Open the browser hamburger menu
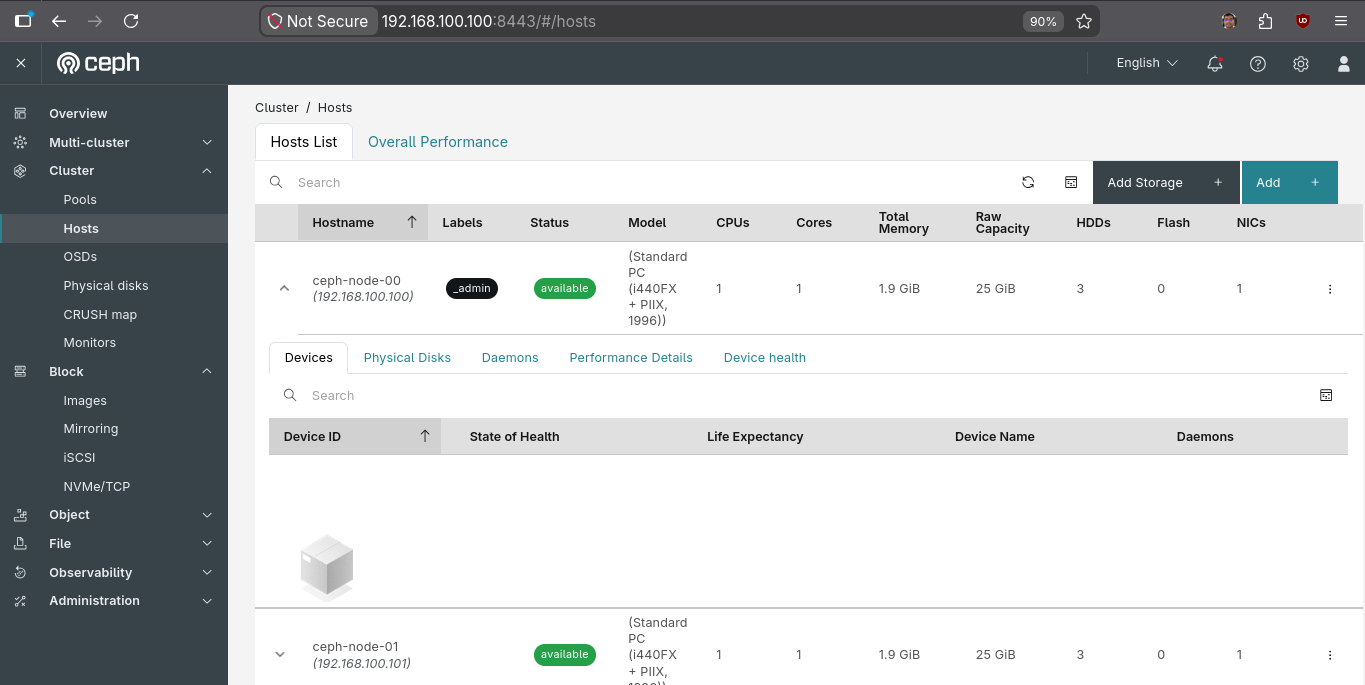Screen dimensions: 1365x685 (x=1341, y=21)
